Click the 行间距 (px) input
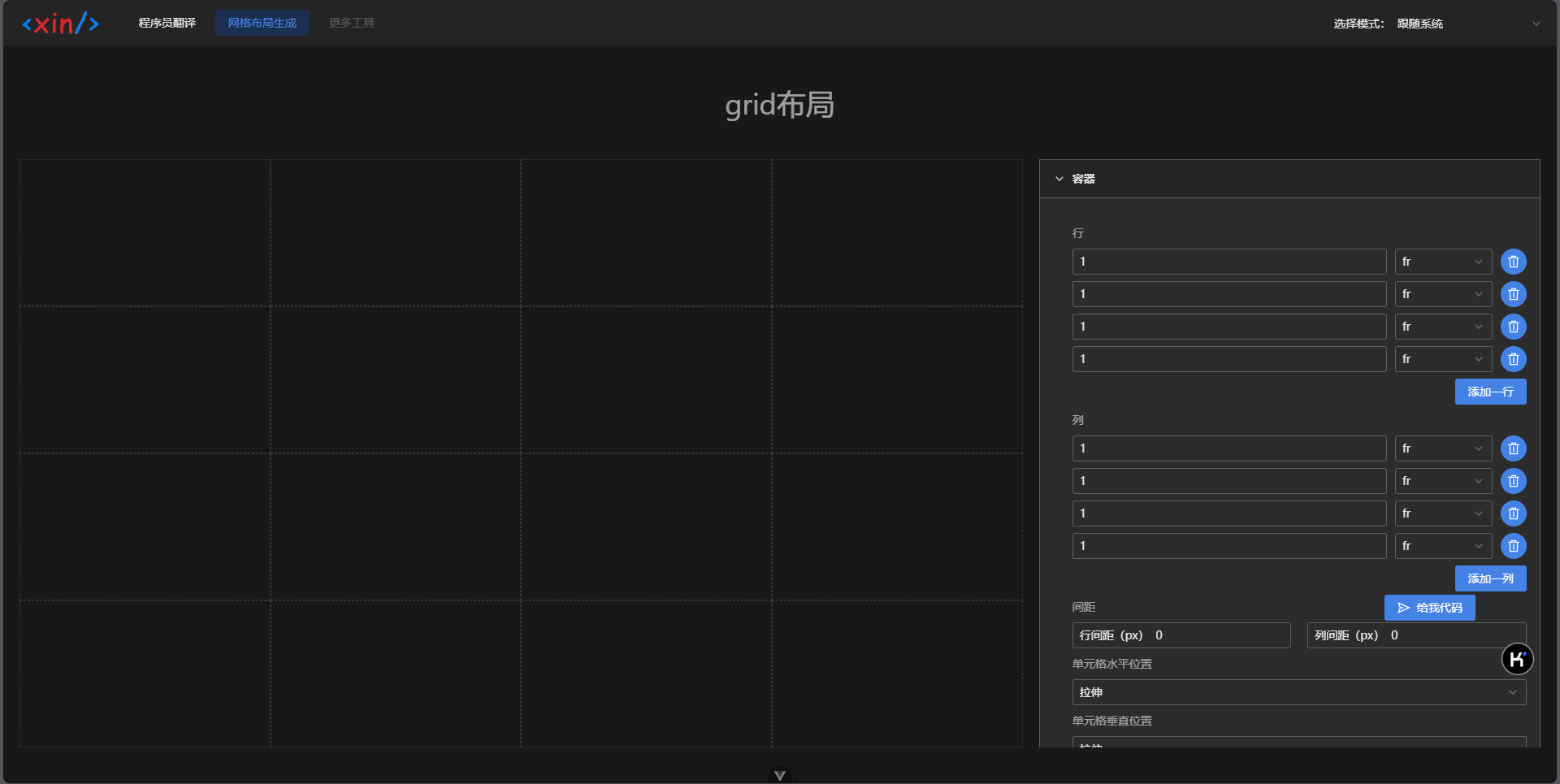 [1181, 635]
